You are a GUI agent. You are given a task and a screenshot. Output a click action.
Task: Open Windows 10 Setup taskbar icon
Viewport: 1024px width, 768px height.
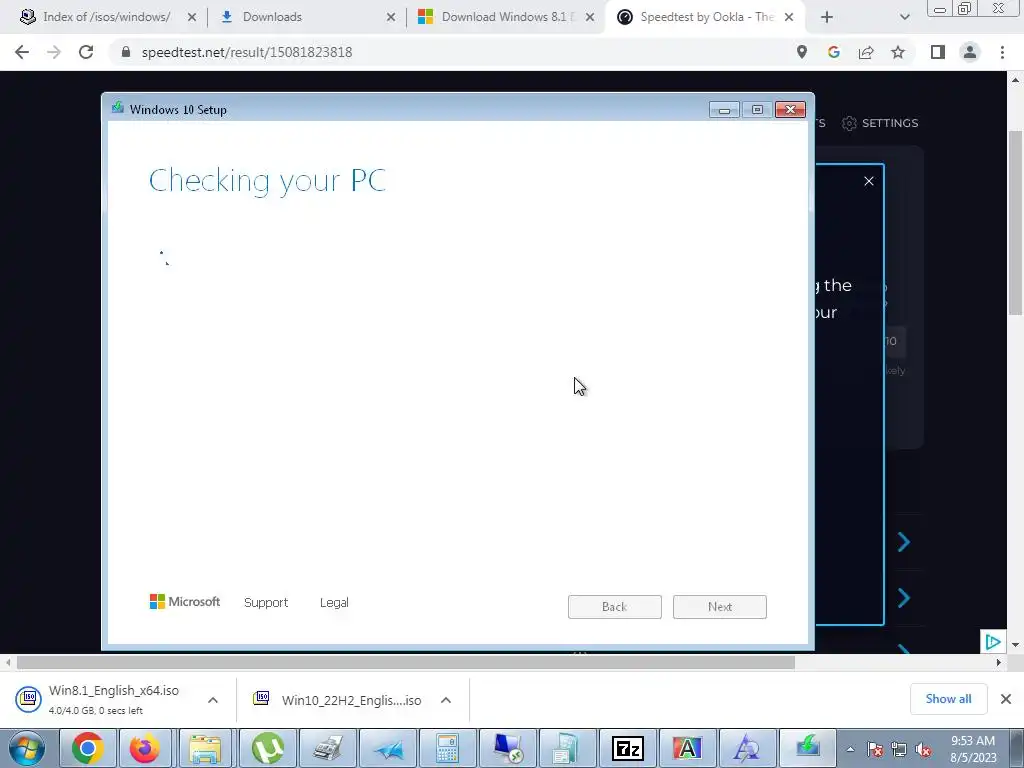click(x=808, y=748)
